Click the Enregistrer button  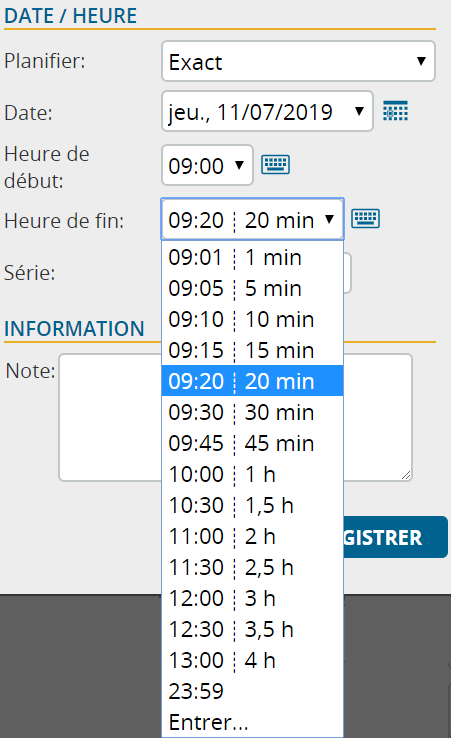pos(395,537)
